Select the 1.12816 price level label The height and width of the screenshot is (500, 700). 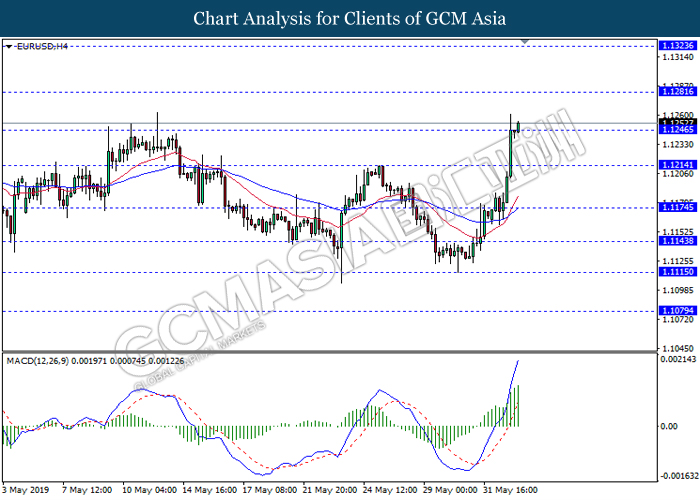pyautogui.click(x=678, y=92)
